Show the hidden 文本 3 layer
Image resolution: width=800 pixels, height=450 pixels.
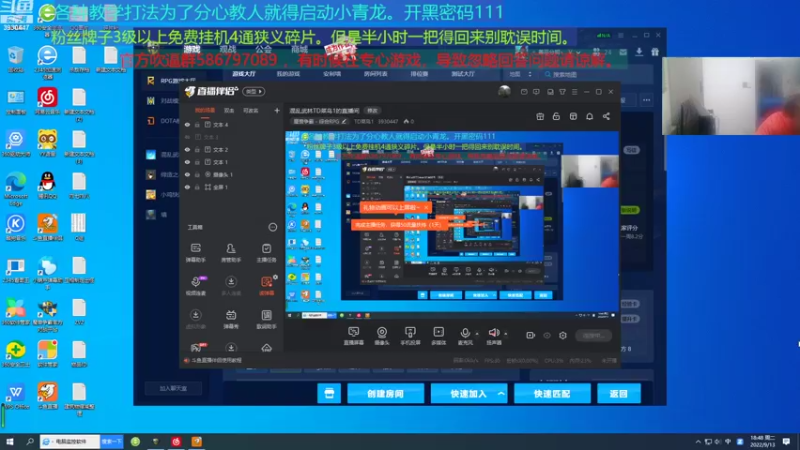tap(187, 137)
